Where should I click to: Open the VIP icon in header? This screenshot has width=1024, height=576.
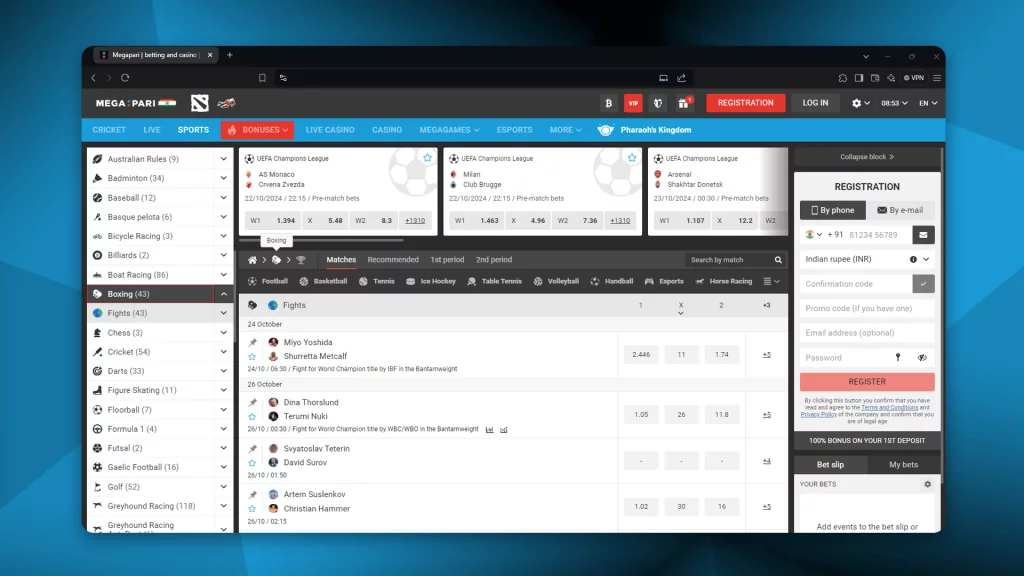click(x=633, y=103)
